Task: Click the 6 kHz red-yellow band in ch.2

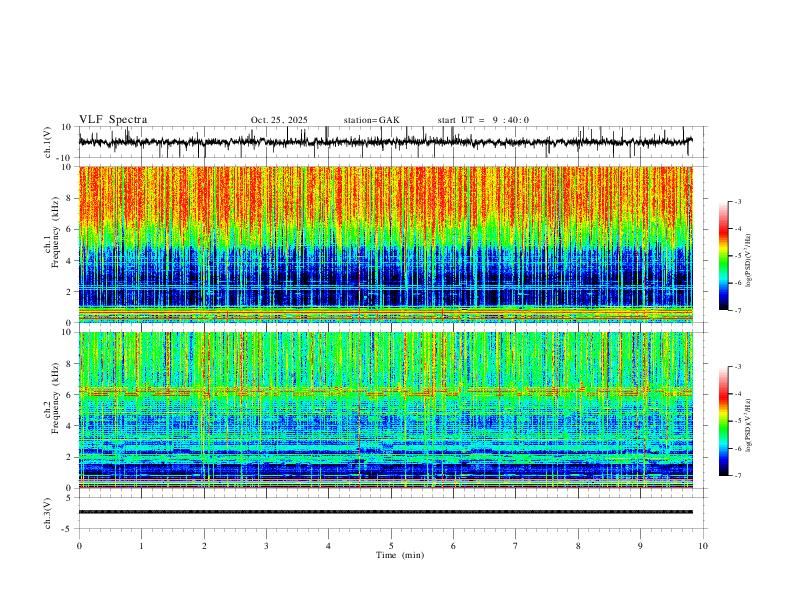Action: (x=385, y=391)
